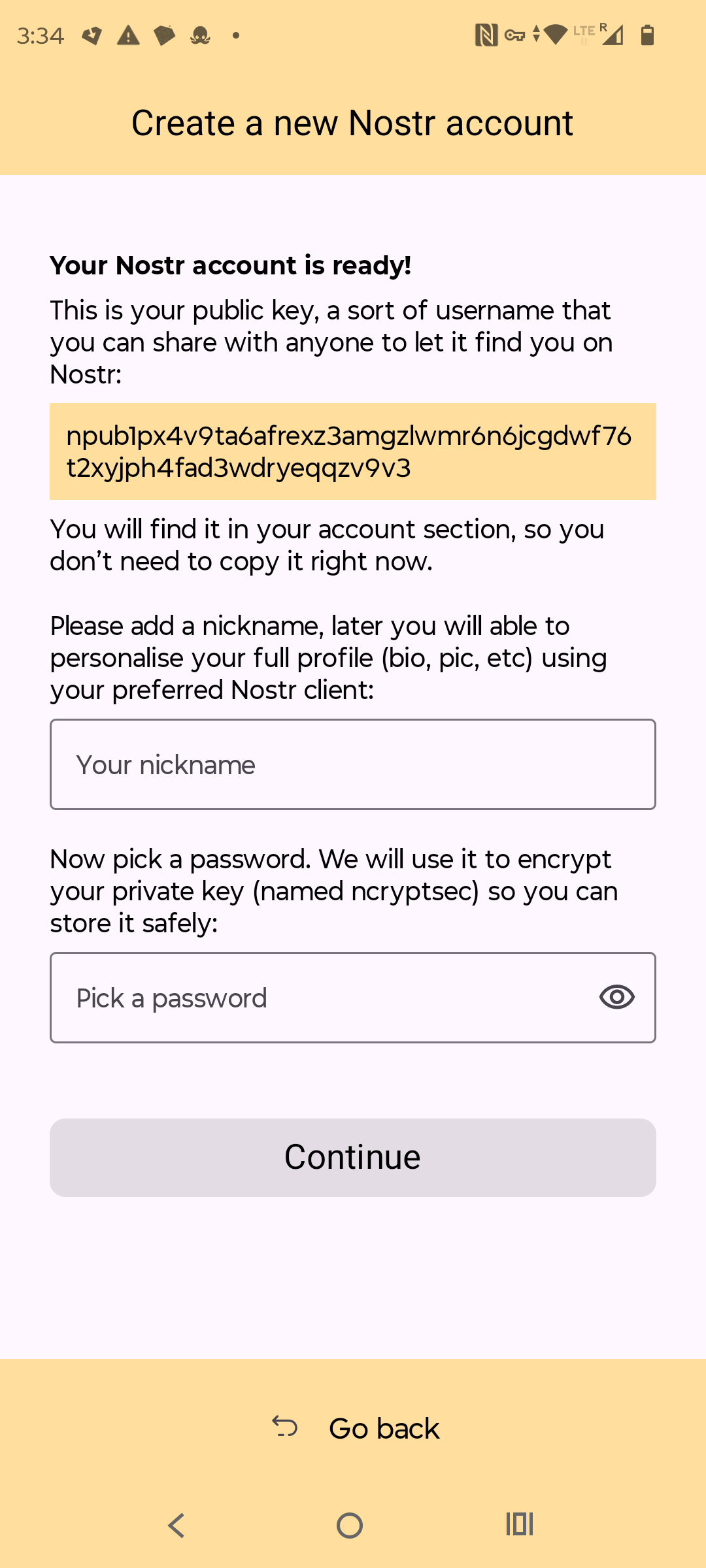Tap the NFC status icon
The width and height of the screenshot is (706, 1568).
coord(486,35)
